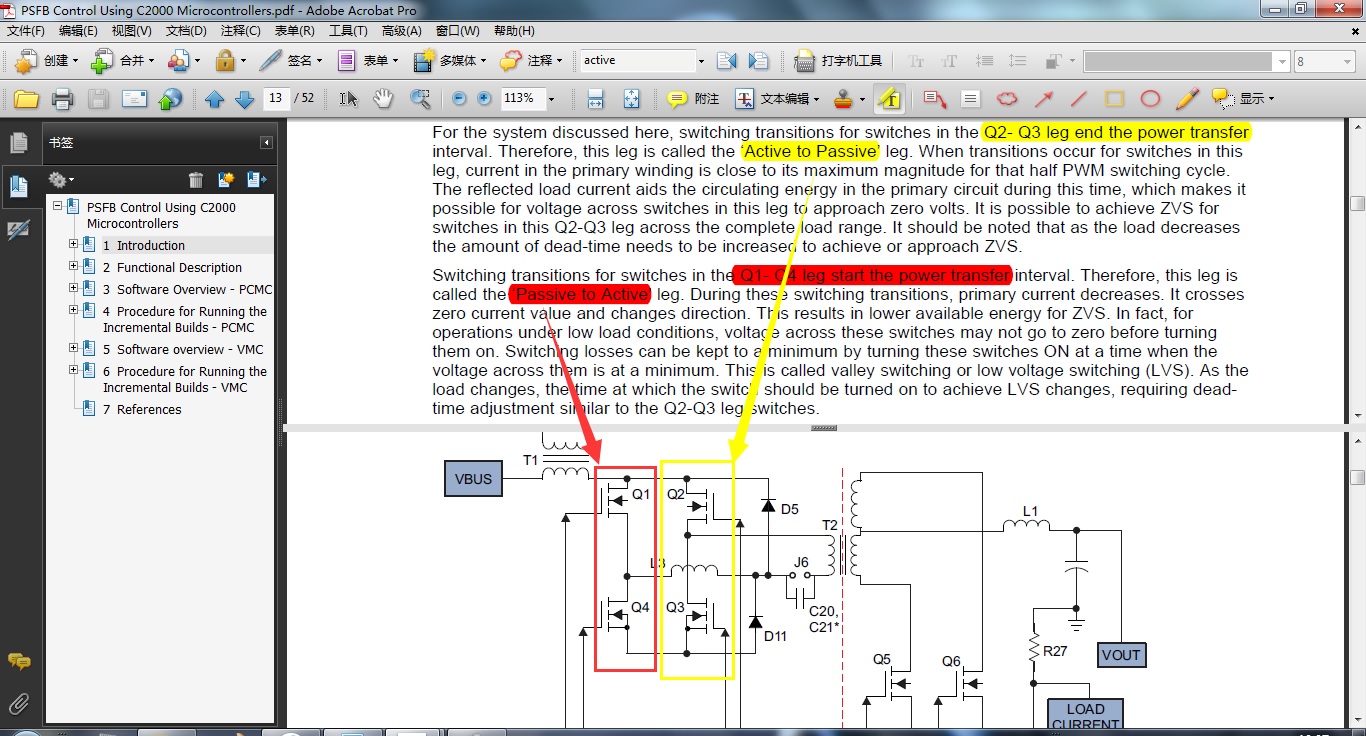The width and height of the screenshot is (1366, 736).
Task: Open the 工具(T) menu
Action: [348, 31]
